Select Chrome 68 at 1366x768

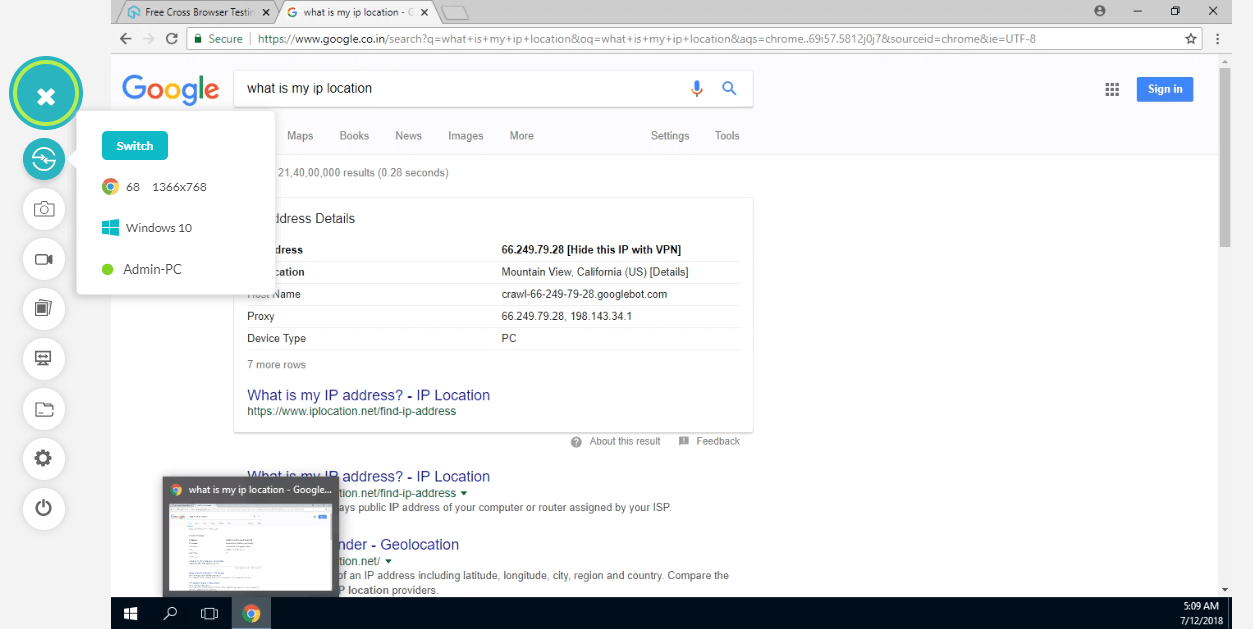[x=156, y=186]
